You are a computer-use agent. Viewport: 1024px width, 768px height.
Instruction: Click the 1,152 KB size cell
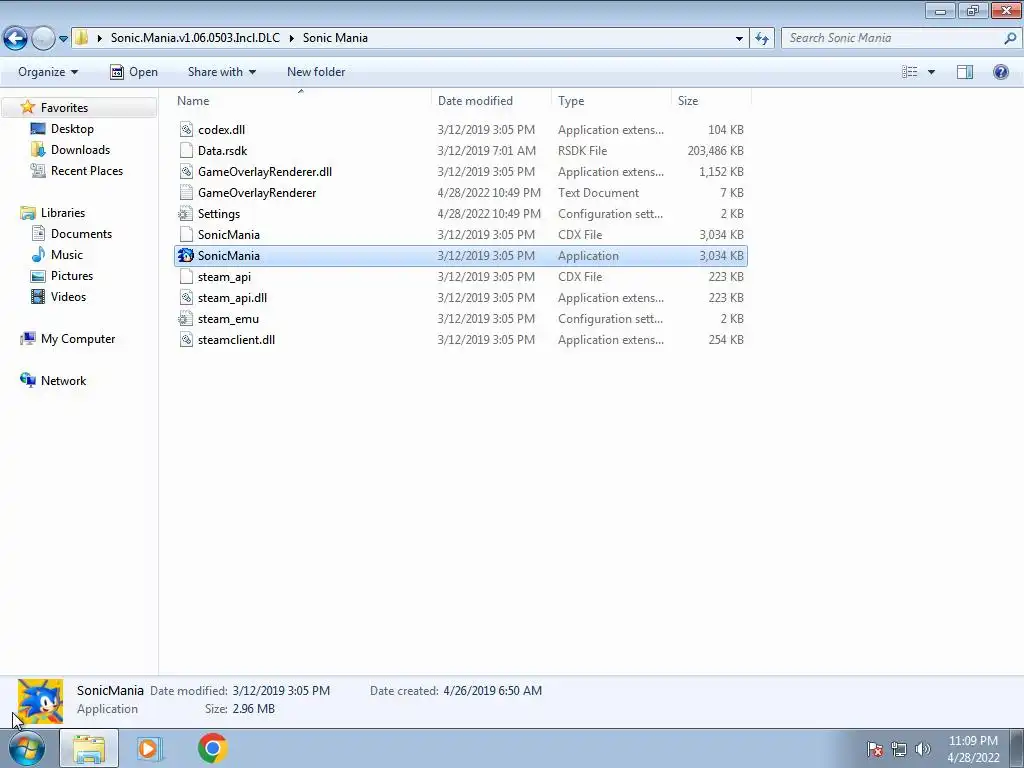721,172
